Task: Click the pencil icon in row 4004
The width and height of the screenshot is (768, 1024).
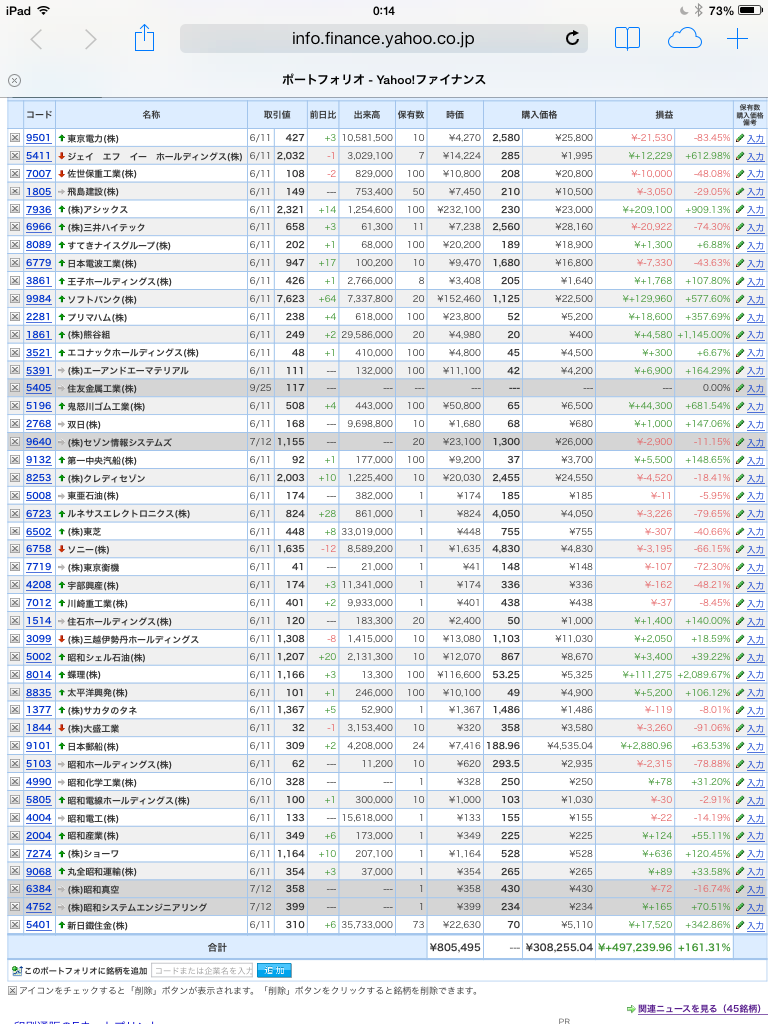Action: 740,818
